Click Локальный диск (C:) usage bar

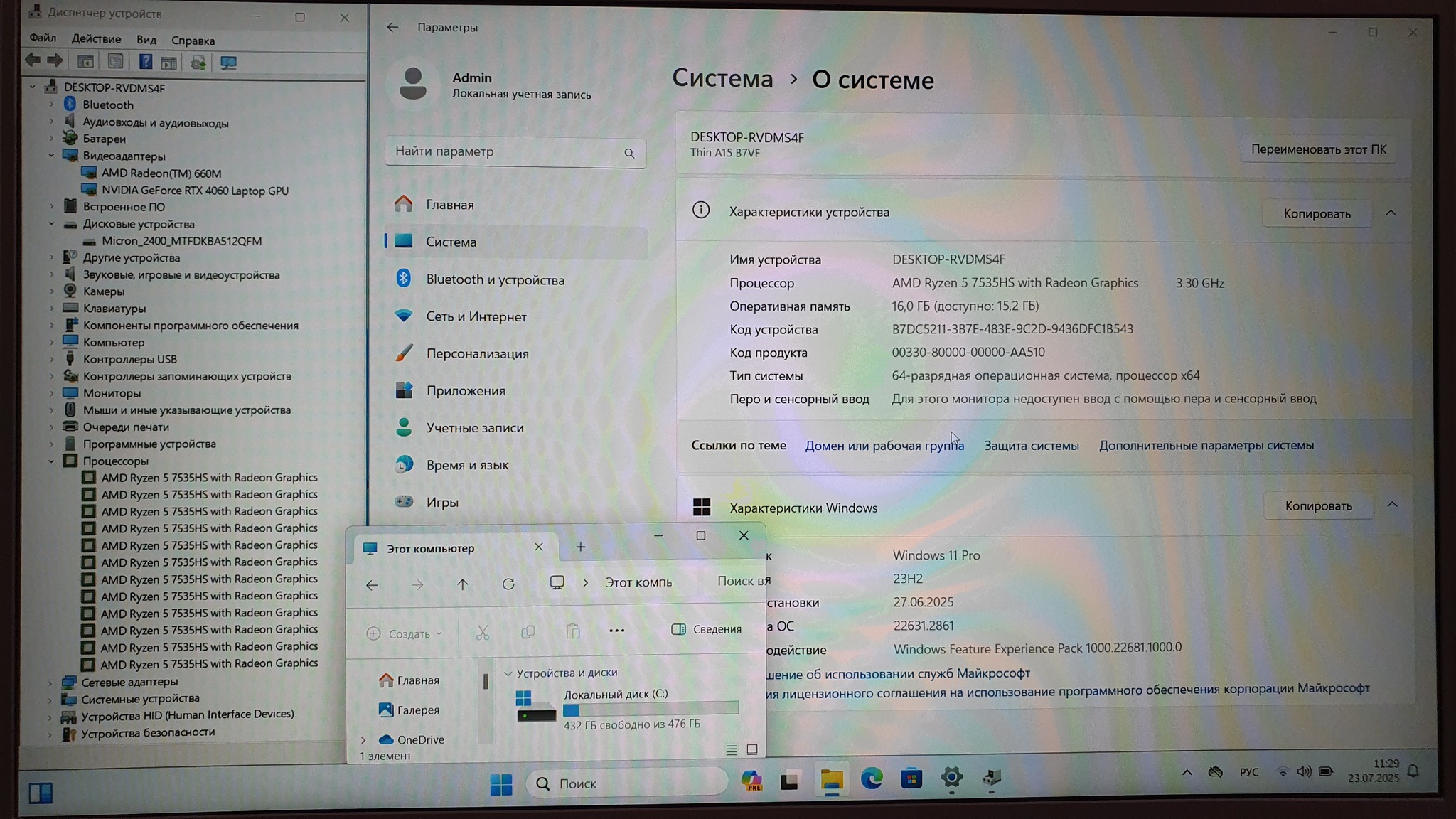click(x=650, y=709)
